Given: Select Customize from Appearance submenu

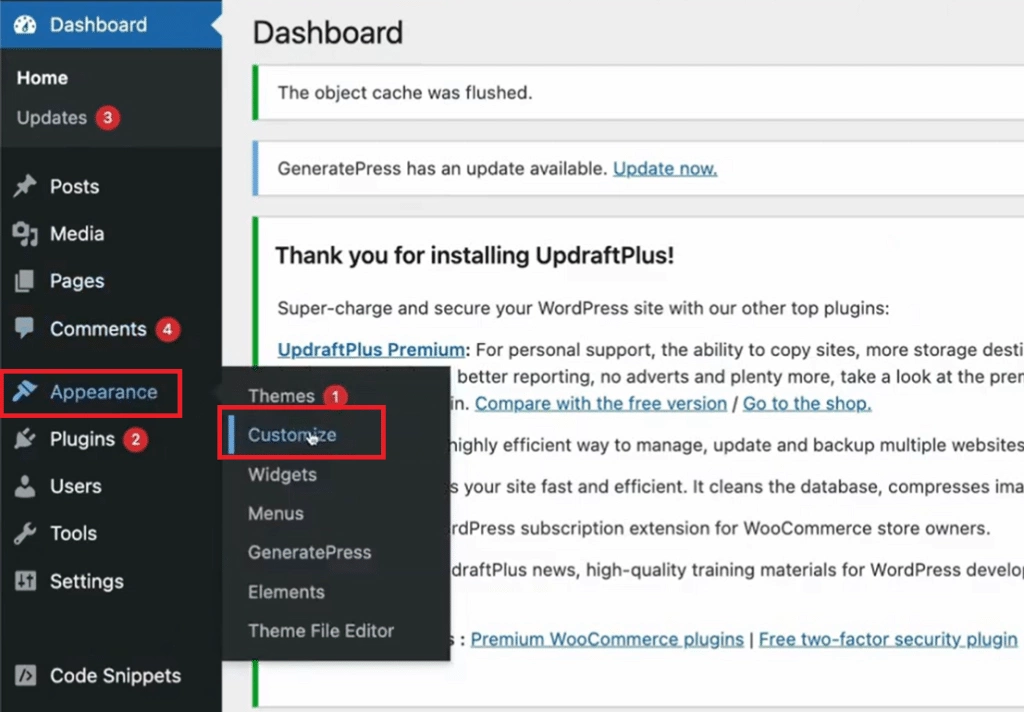Looking at the screenshot, I should coord(293,435).
